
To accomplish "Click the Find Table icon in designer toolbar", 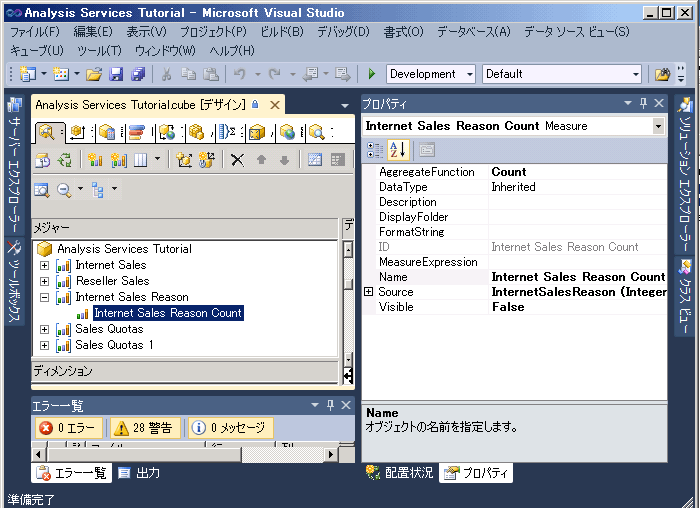I will click(x=42, y=190).
